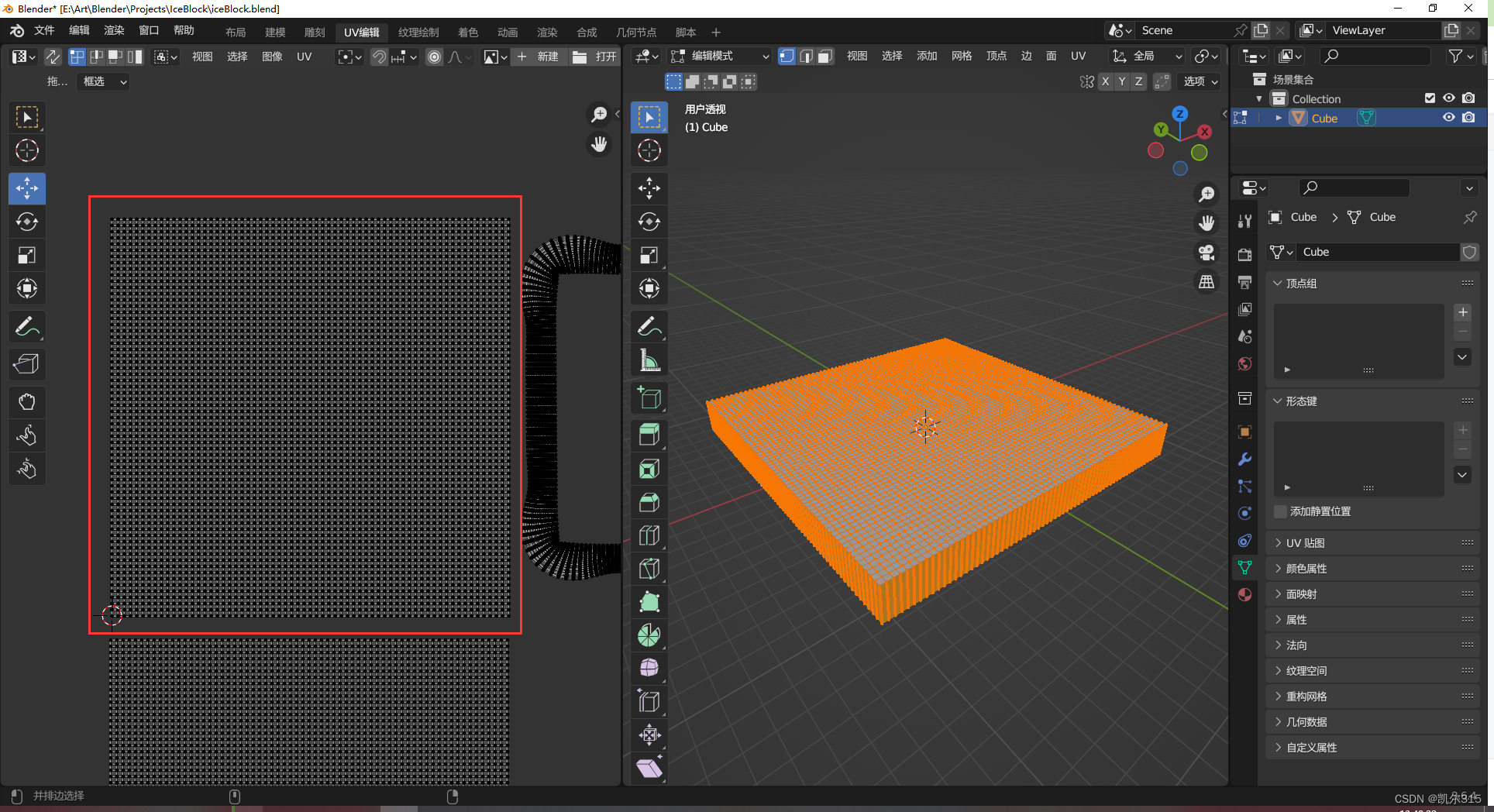Click the outliner search field
1494x812 pixels.
(1374, 56)
